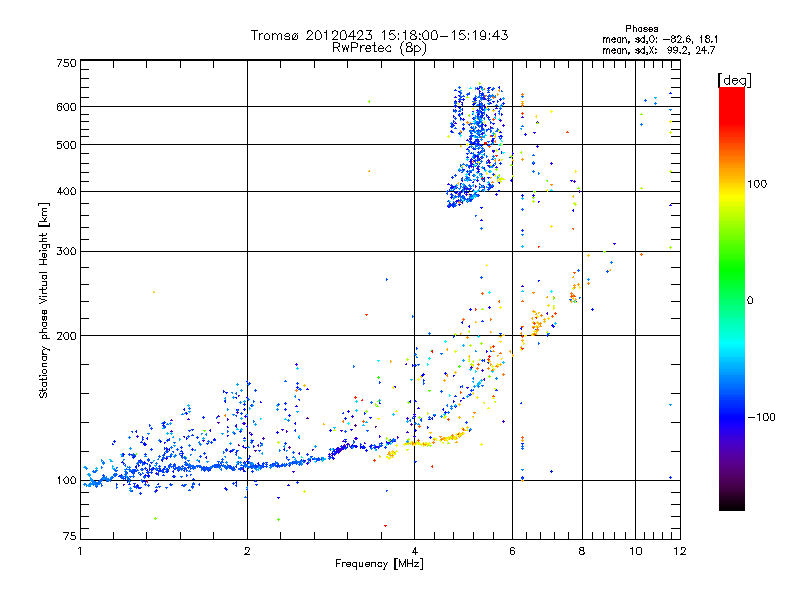The width and height of the screenshot is (800, 600).
Task: Click the 'Stationary phase Virtual Height [km]' axis title
Action: 44,300
